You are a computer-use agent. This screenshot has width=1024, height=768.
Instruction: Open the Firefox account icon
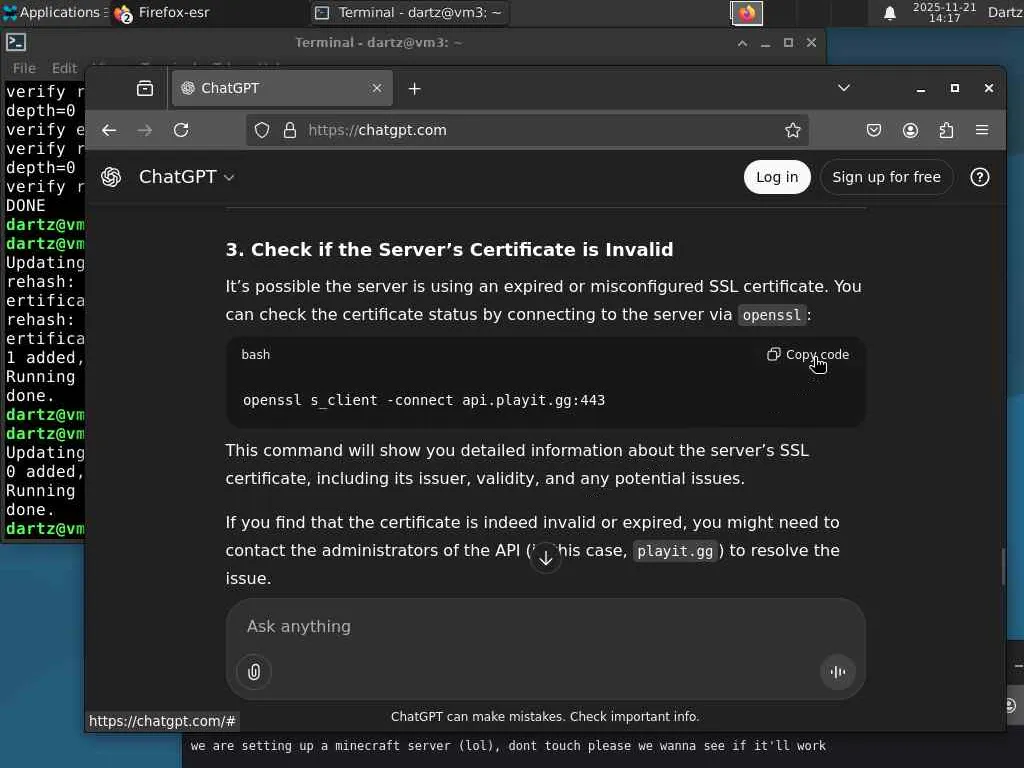coord(910,130)
